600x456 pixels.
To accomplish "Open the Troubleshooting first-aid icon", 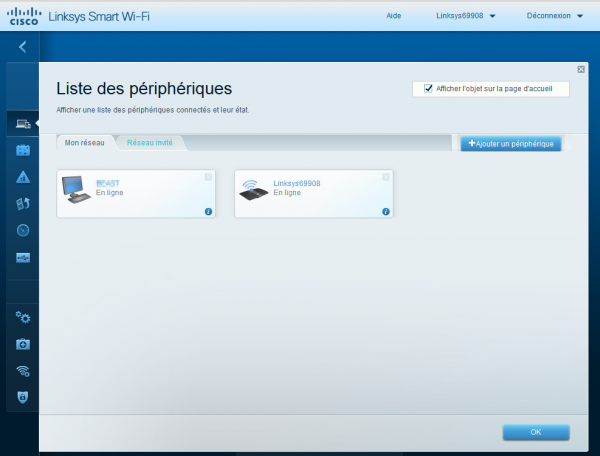I will [22, 344].
